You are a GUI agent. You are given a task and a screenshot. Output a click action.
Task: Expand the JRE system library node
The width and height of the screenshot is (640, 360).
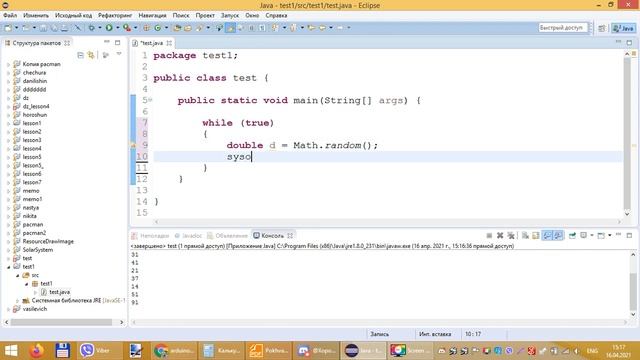click(18, 301)
